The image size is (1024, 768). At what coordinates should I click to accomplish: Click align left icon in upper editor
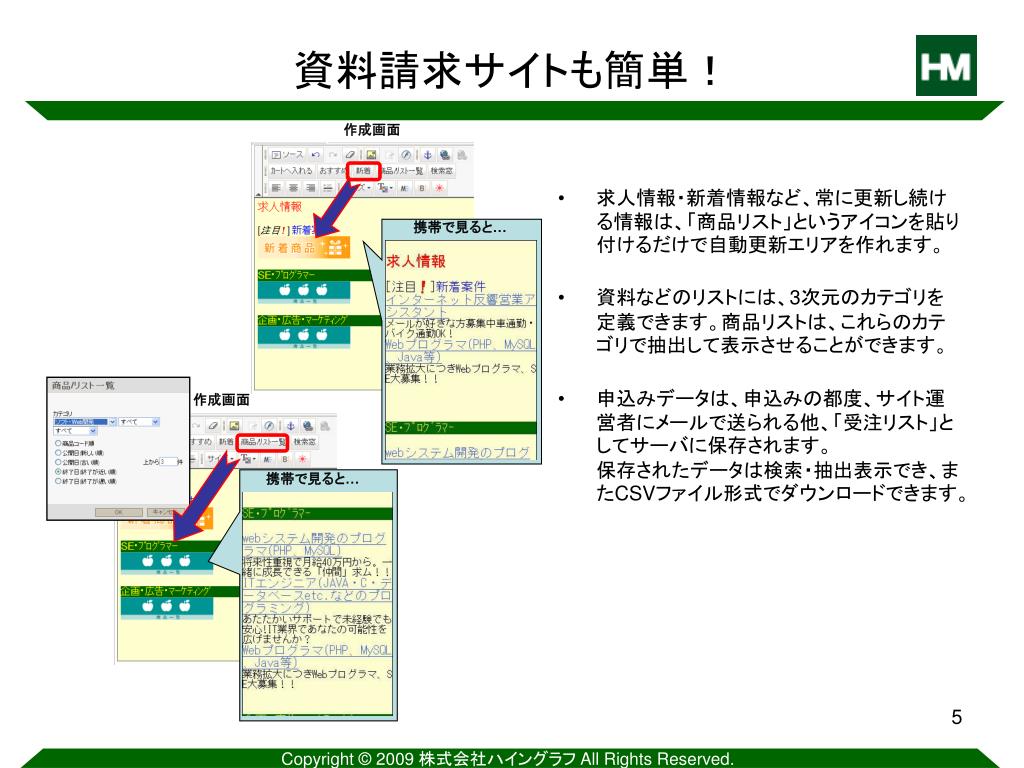coord(276,188)
